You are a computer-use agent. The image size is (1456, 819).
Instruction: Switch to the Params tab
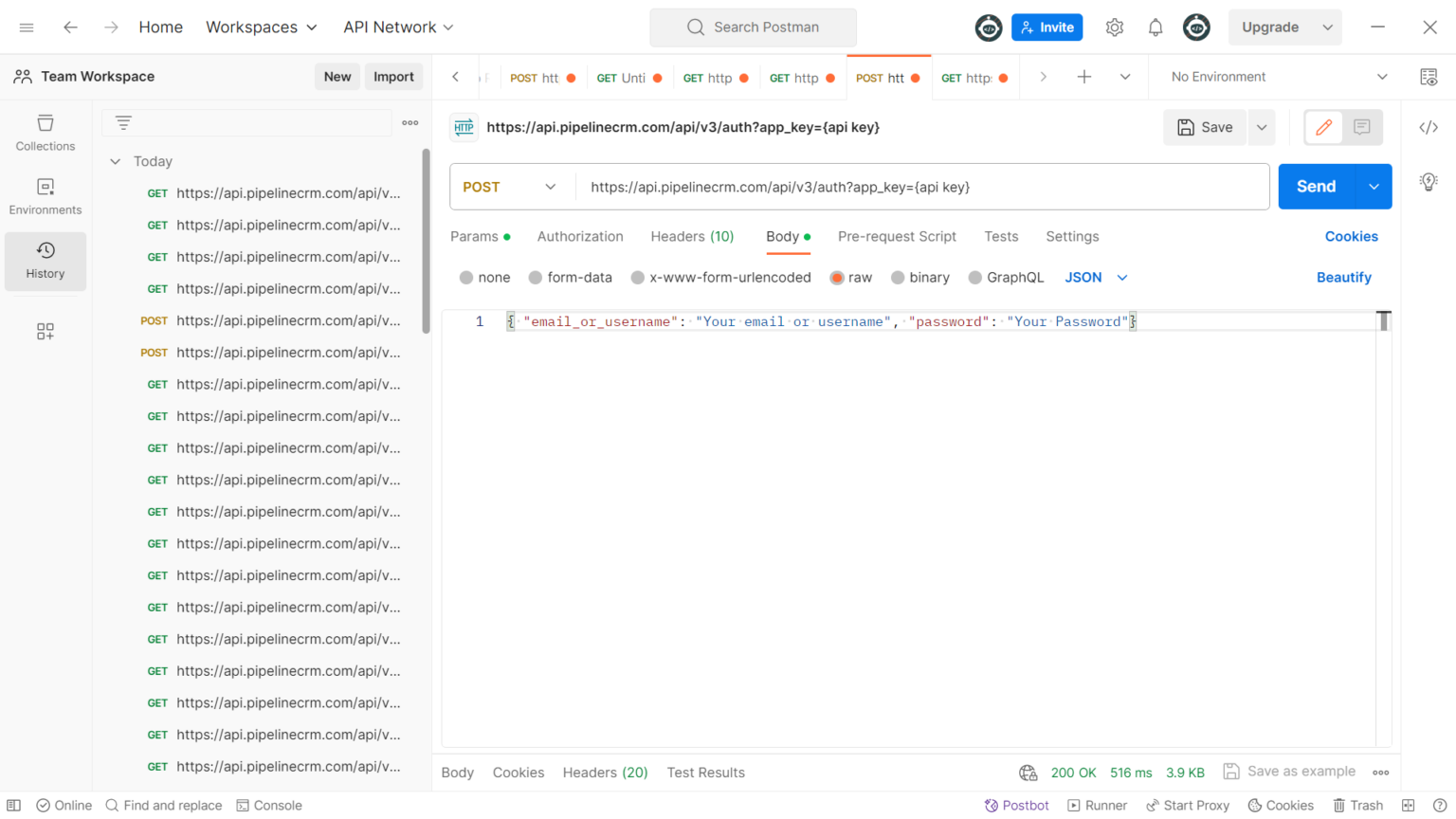[x=480, y=237]
